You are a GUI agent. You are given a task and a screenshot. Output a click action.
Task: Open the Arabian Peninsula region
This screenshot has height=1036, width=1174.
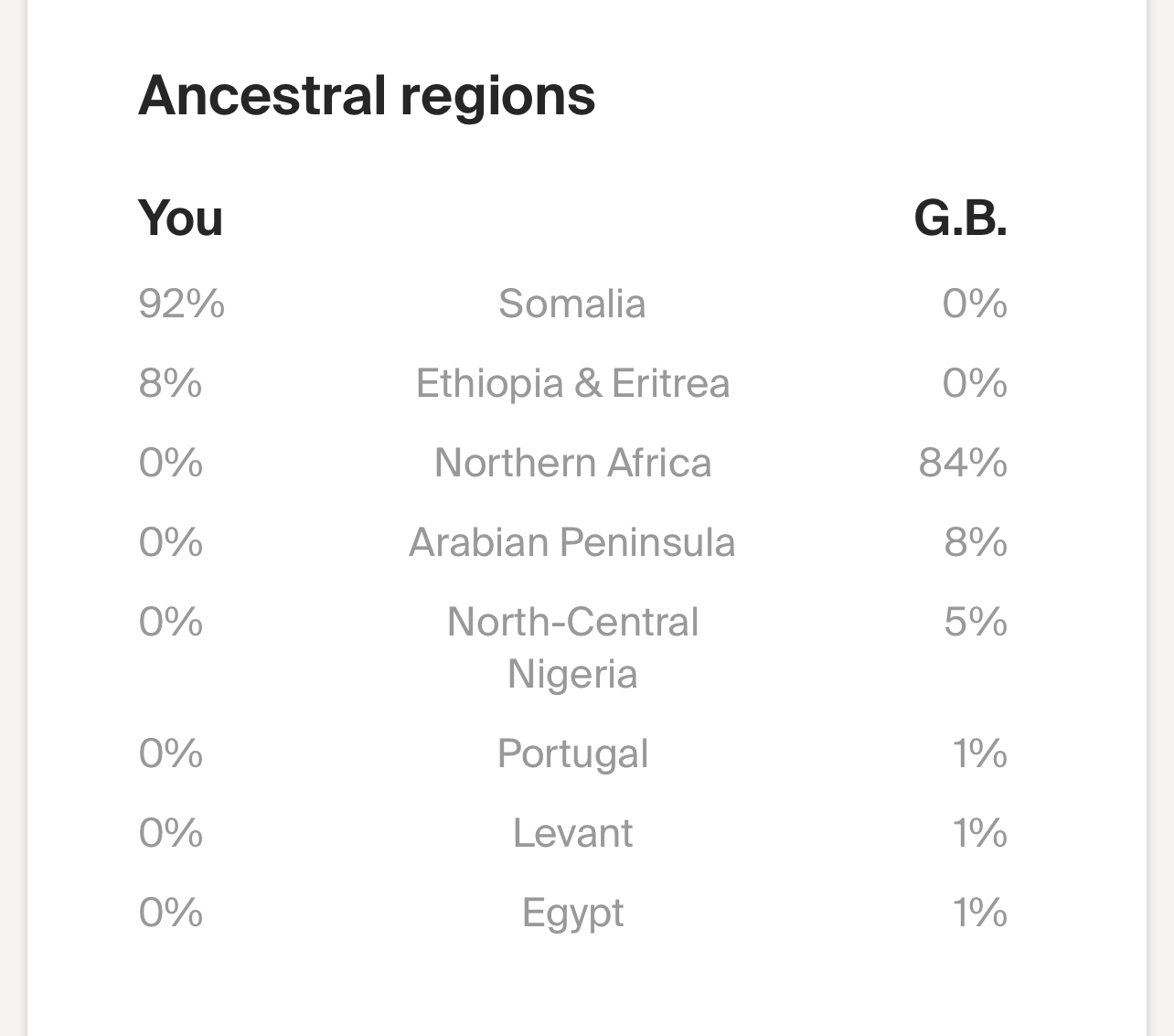tap(572, 542)
